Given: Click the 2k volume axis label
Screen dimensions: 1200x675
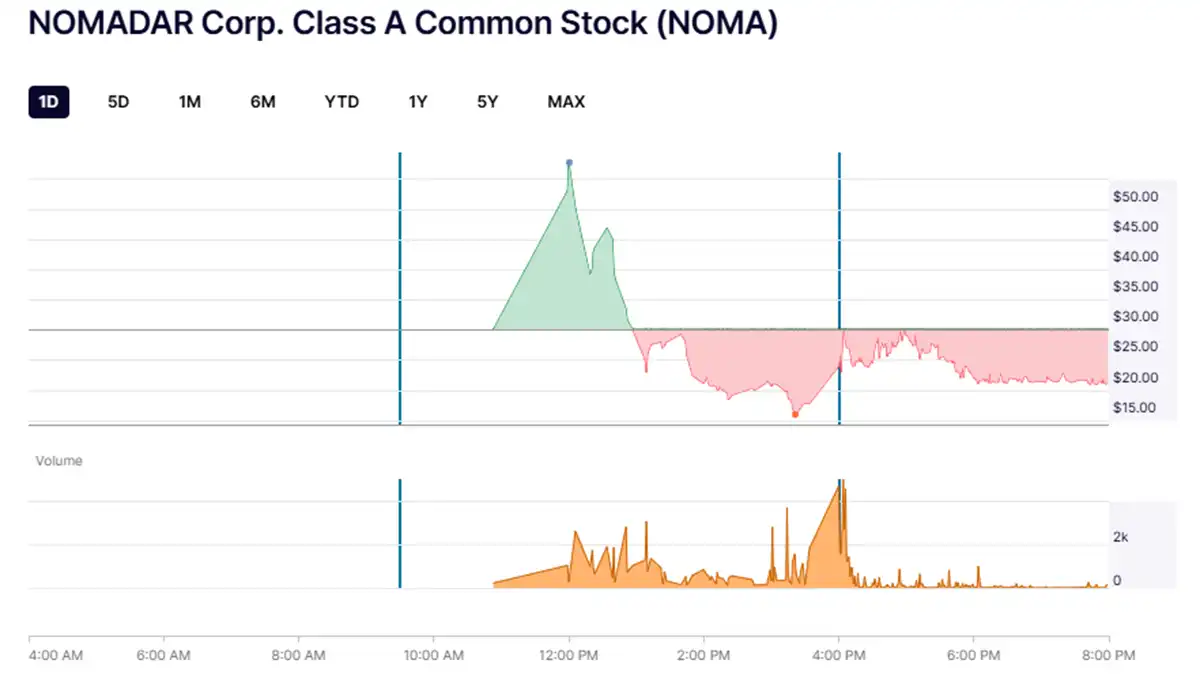Looking at the screenshot, I should pos(1120,536).
